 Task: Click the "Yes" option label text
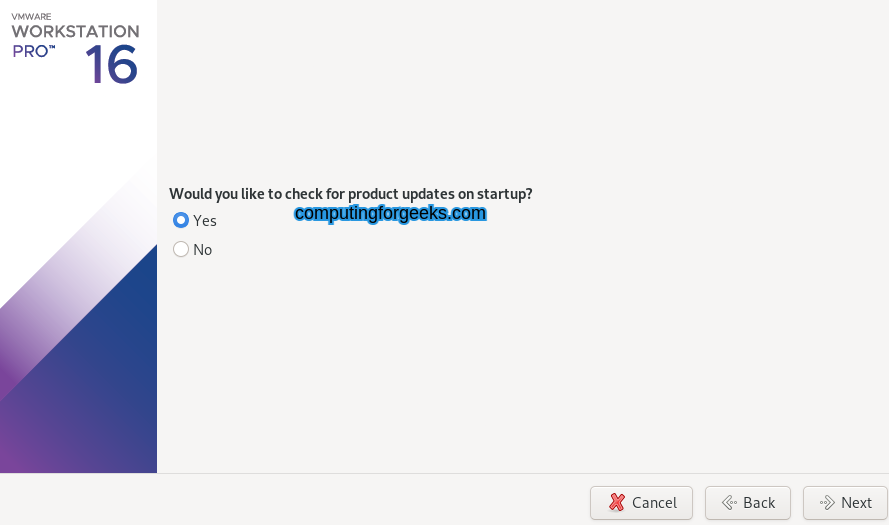205,220
